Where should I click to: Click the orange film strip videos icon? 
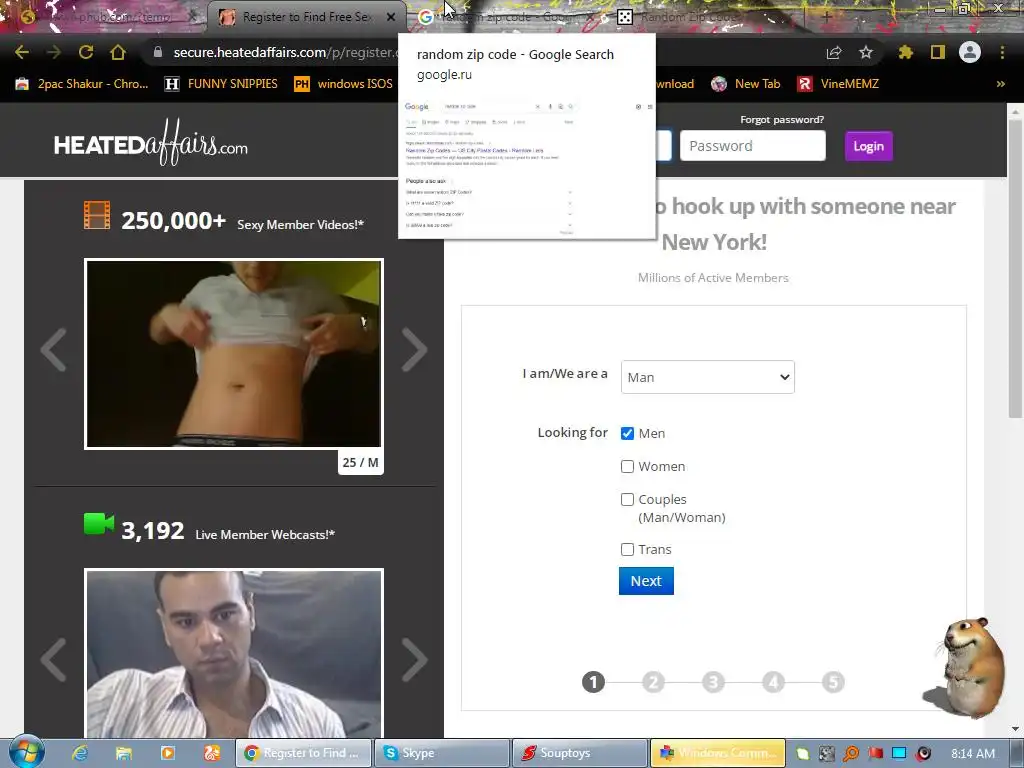pos(97,216)
